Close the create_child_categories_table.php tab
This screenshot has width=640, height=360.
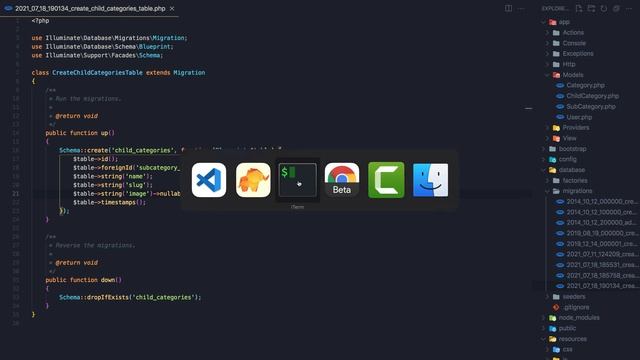pos(172,8)
